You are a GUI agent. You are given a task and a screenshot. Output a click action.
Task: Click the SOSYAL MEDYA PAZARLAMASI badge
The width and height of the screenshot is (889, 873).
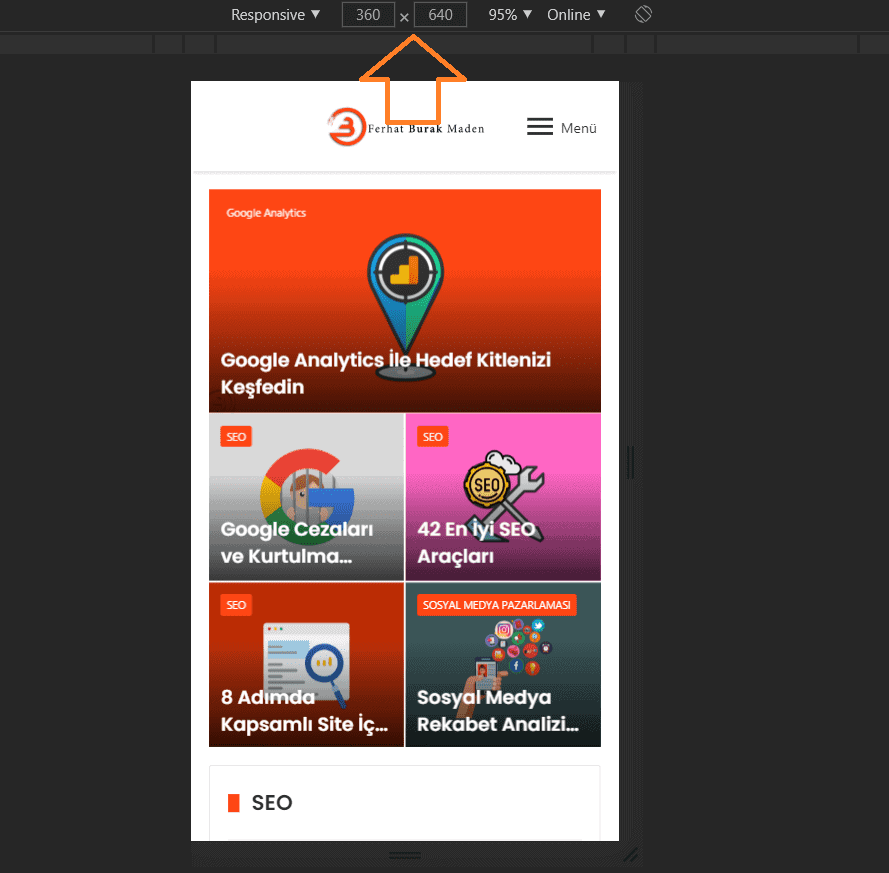[x=496, y=605]
